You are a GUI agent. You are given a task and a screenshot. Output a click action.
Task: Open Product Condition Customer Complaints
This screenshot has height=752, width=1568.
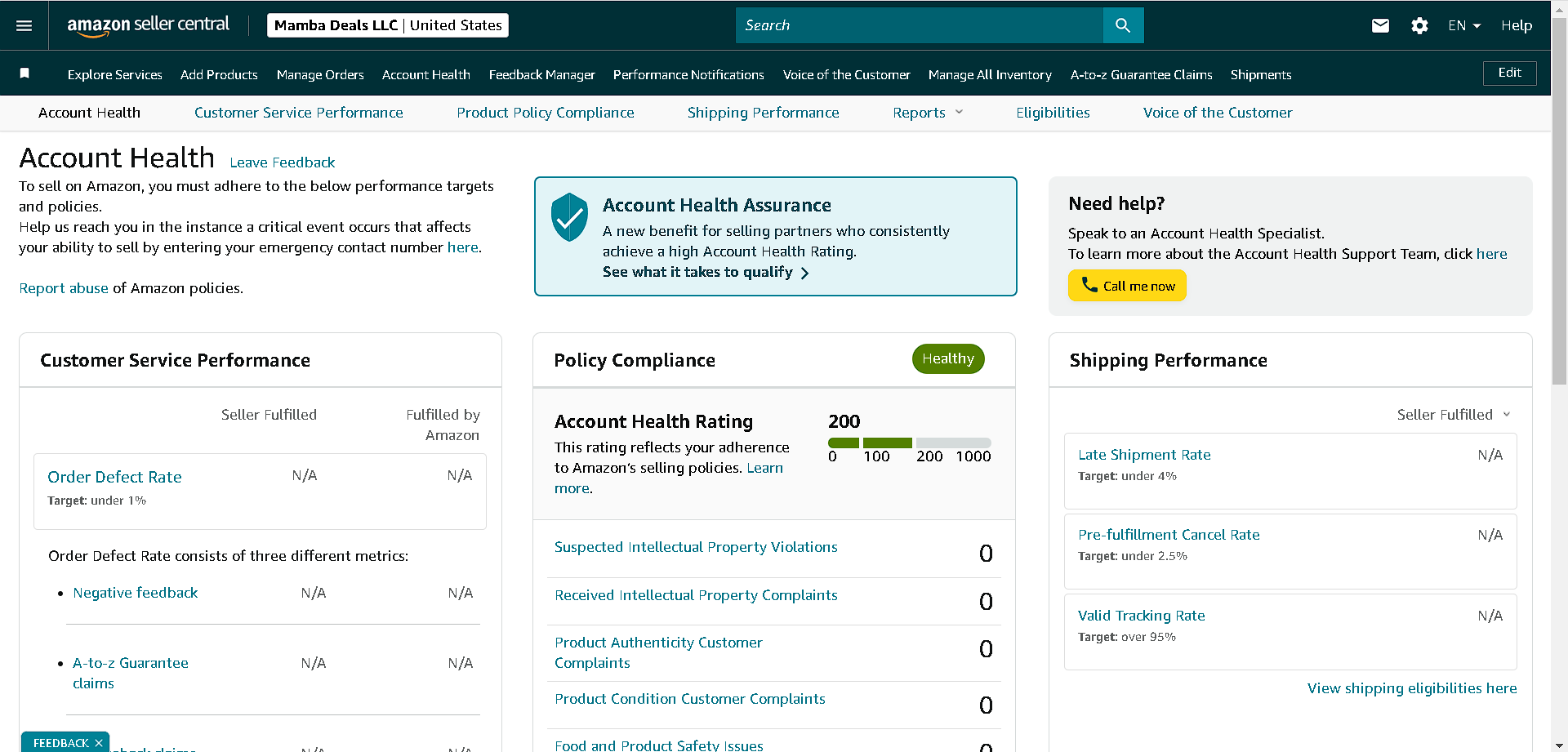coord(690,699)
